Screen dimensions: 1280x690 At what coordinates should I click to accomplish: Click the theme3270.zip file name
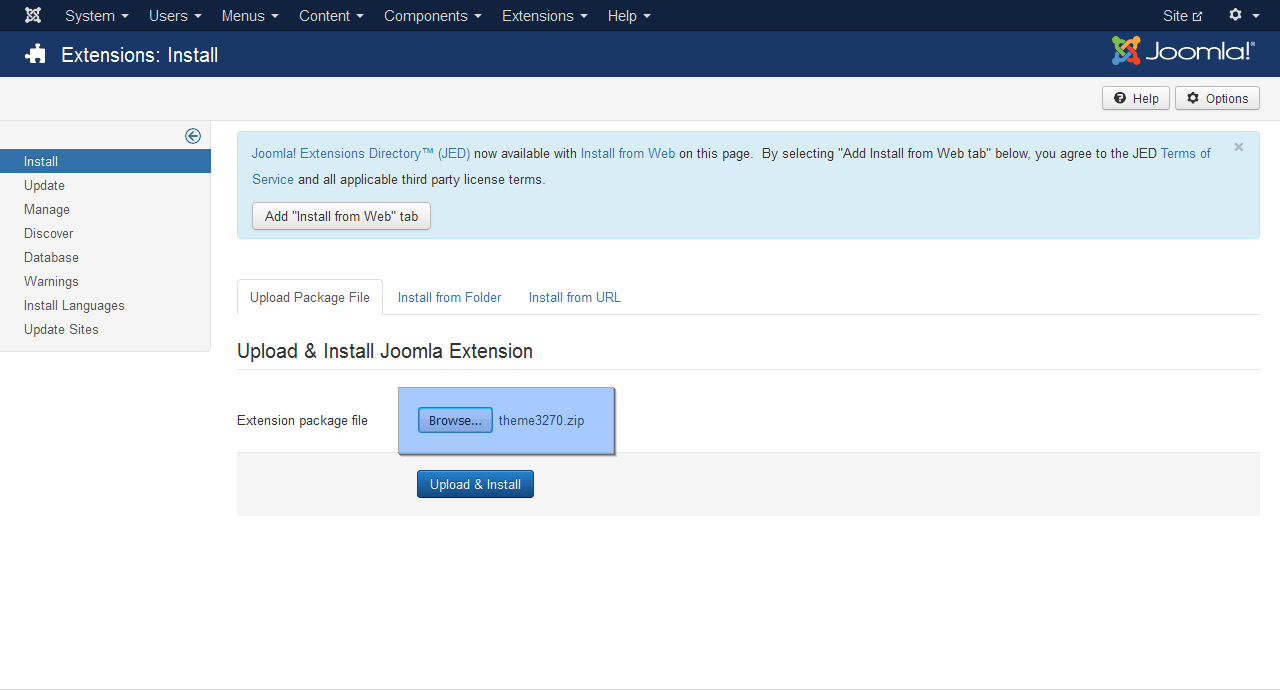pyautogui.click(x=542, y=420)
